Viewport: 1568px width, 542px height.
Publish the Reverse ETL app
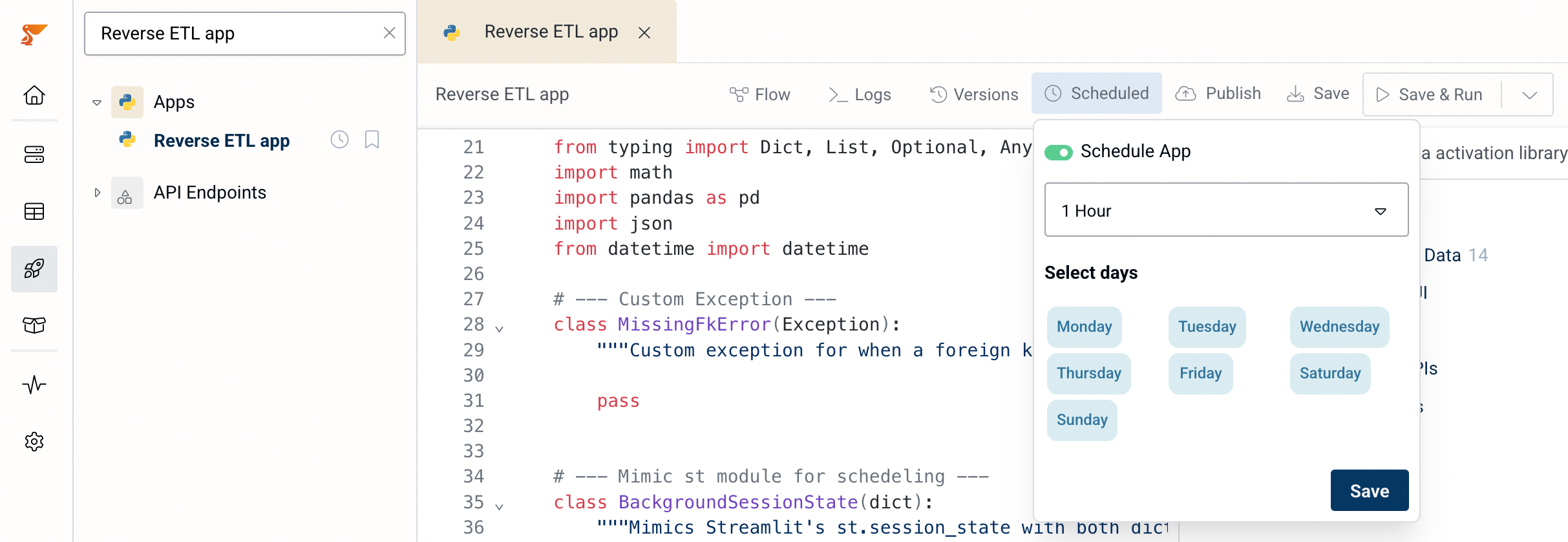coord(1218,93)
